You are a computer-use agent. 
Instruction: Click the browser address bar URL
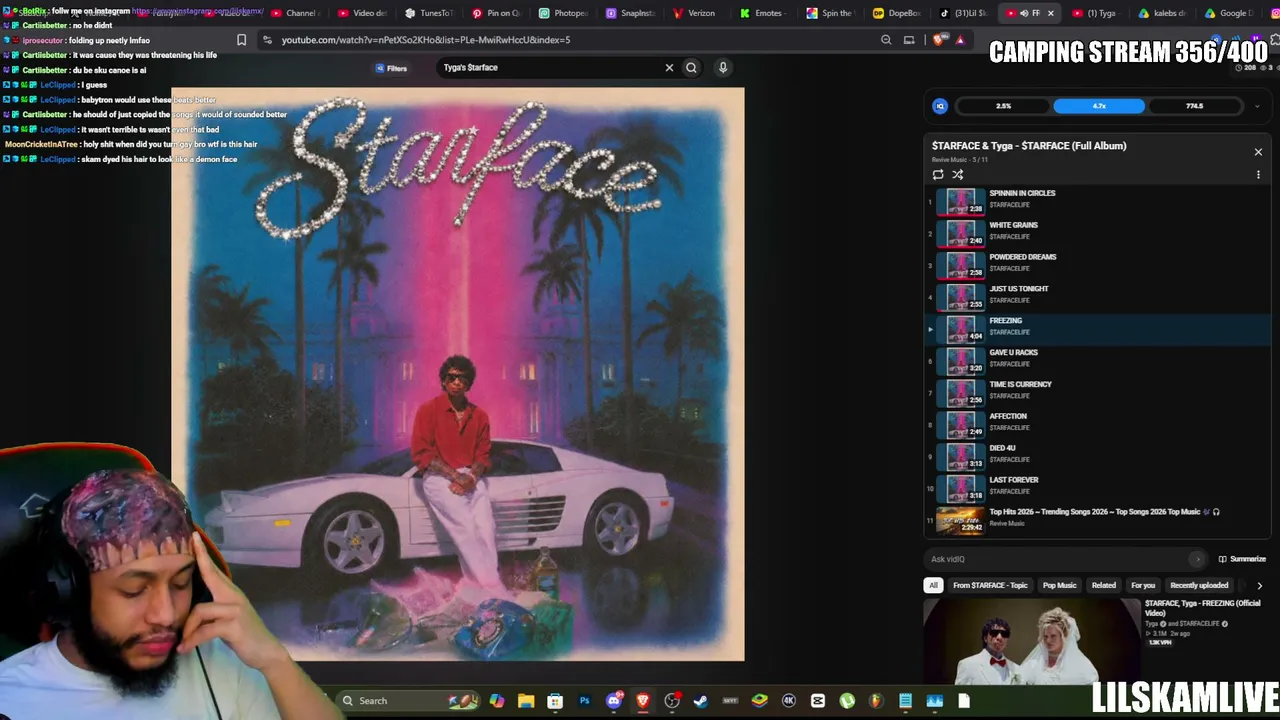click(x=426, y=40)
